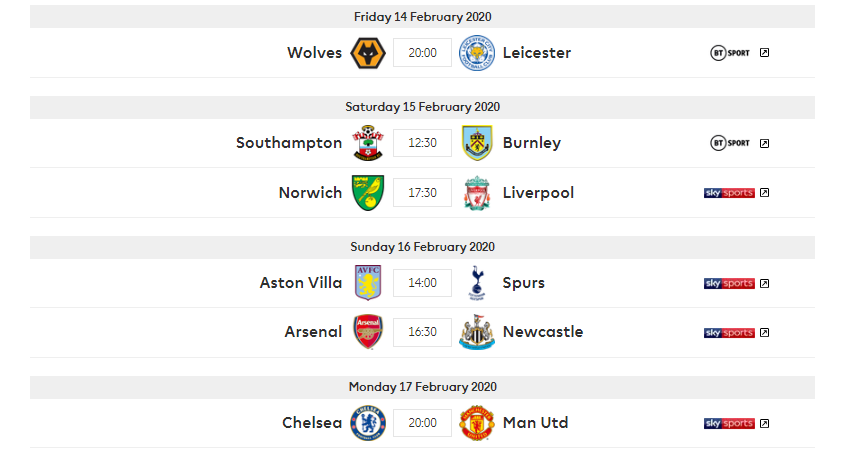846x461 pixels.
Task: Click the Burnley club crest
Action: click(477, 143)
